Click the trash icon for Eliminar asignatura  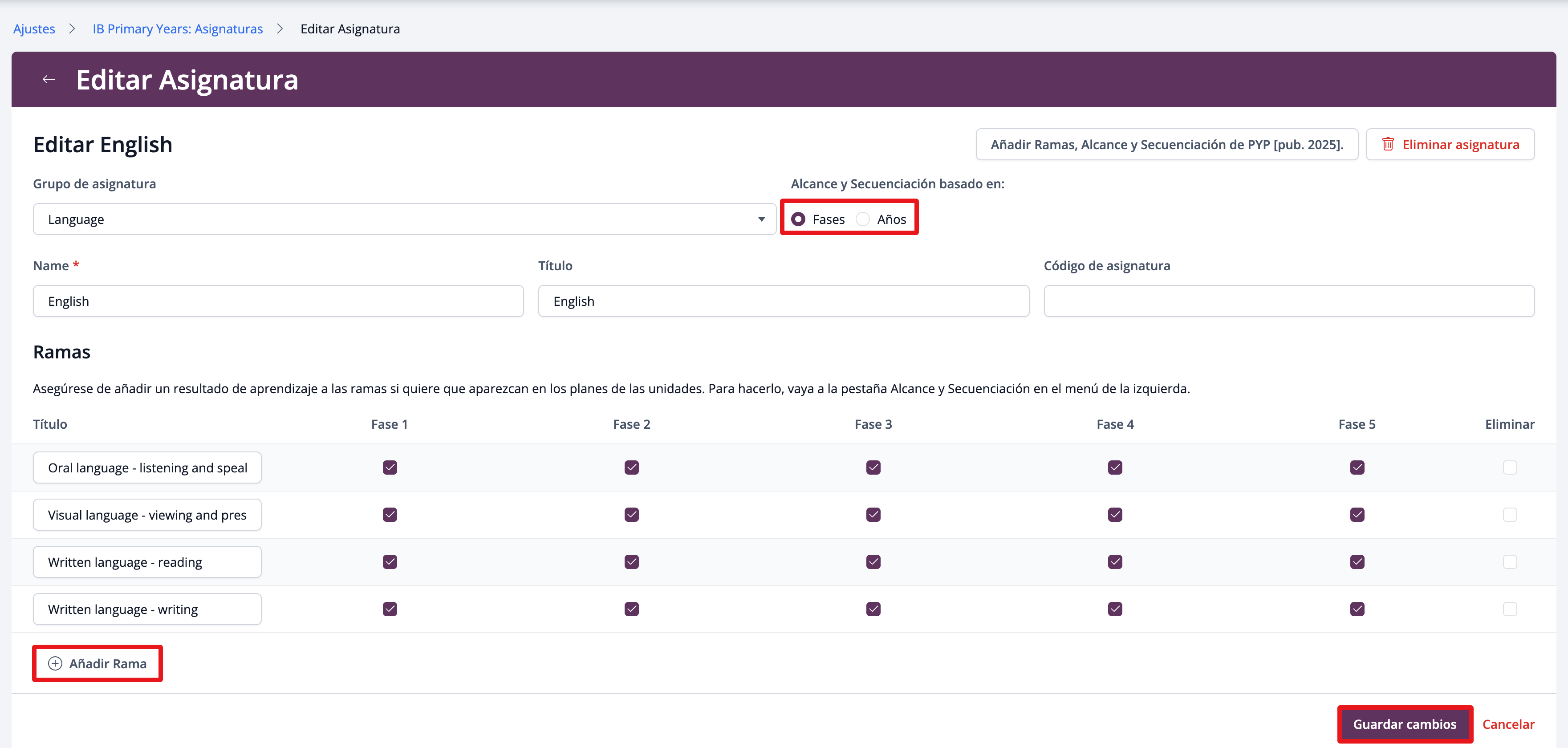(1387, 144)
